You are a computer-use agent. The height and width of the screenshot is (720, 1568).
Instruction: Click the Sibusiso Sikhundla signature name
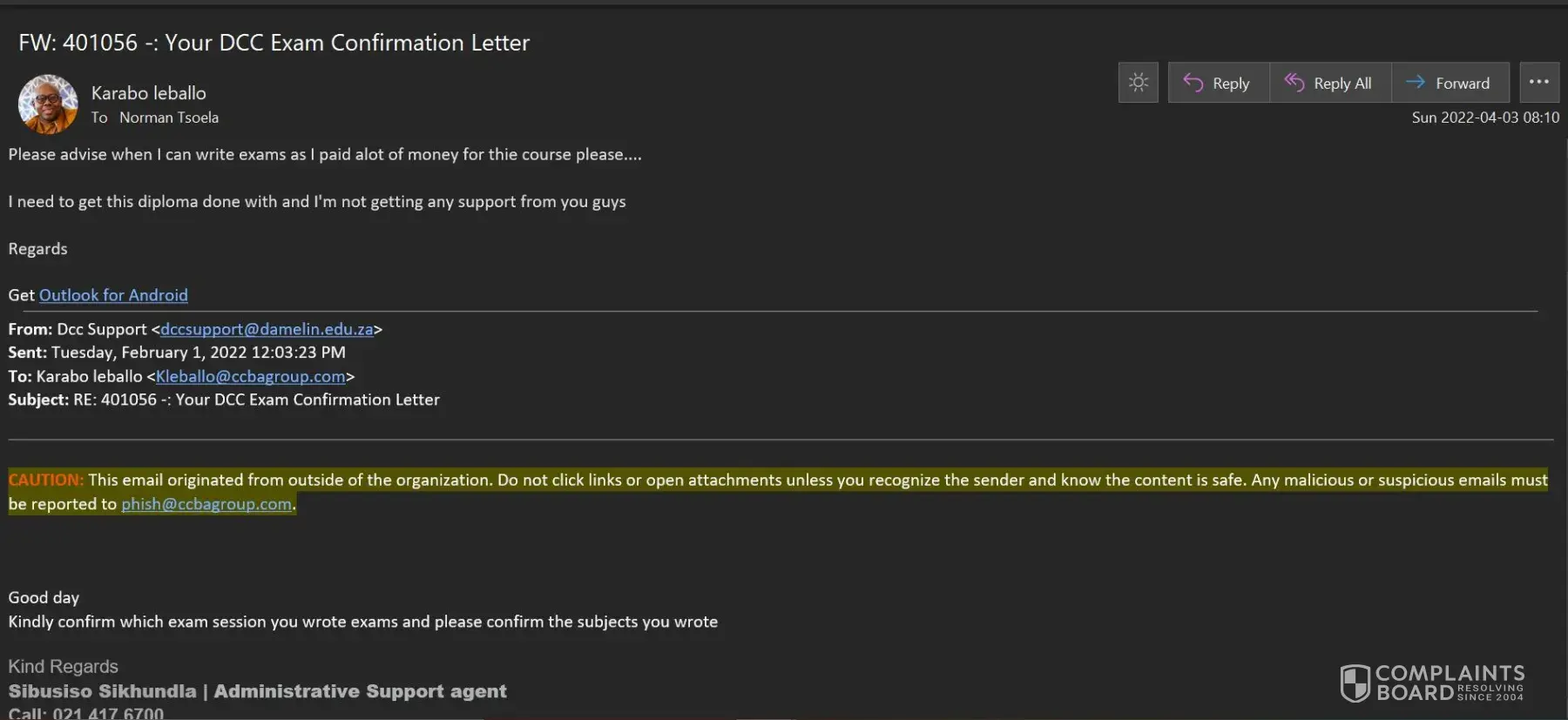(103, 691)
